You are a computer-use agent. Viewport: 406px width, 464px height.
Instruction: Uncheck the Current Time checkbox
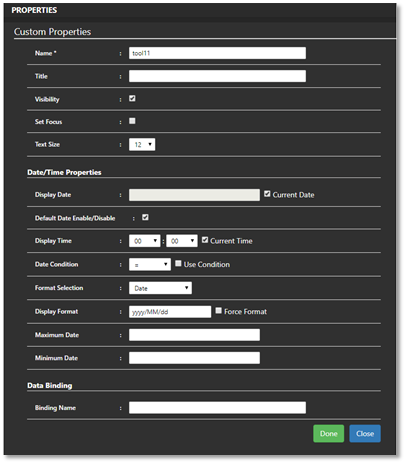click(205, 240)
